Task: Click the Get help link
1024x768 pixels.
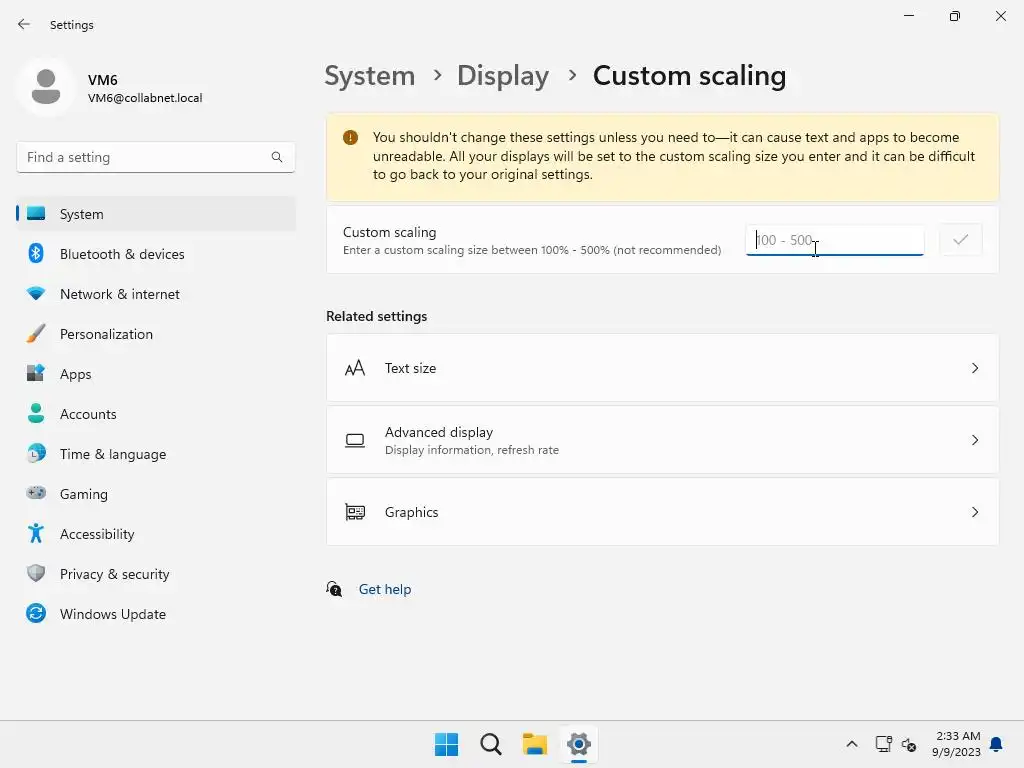Action: (385, 589)
